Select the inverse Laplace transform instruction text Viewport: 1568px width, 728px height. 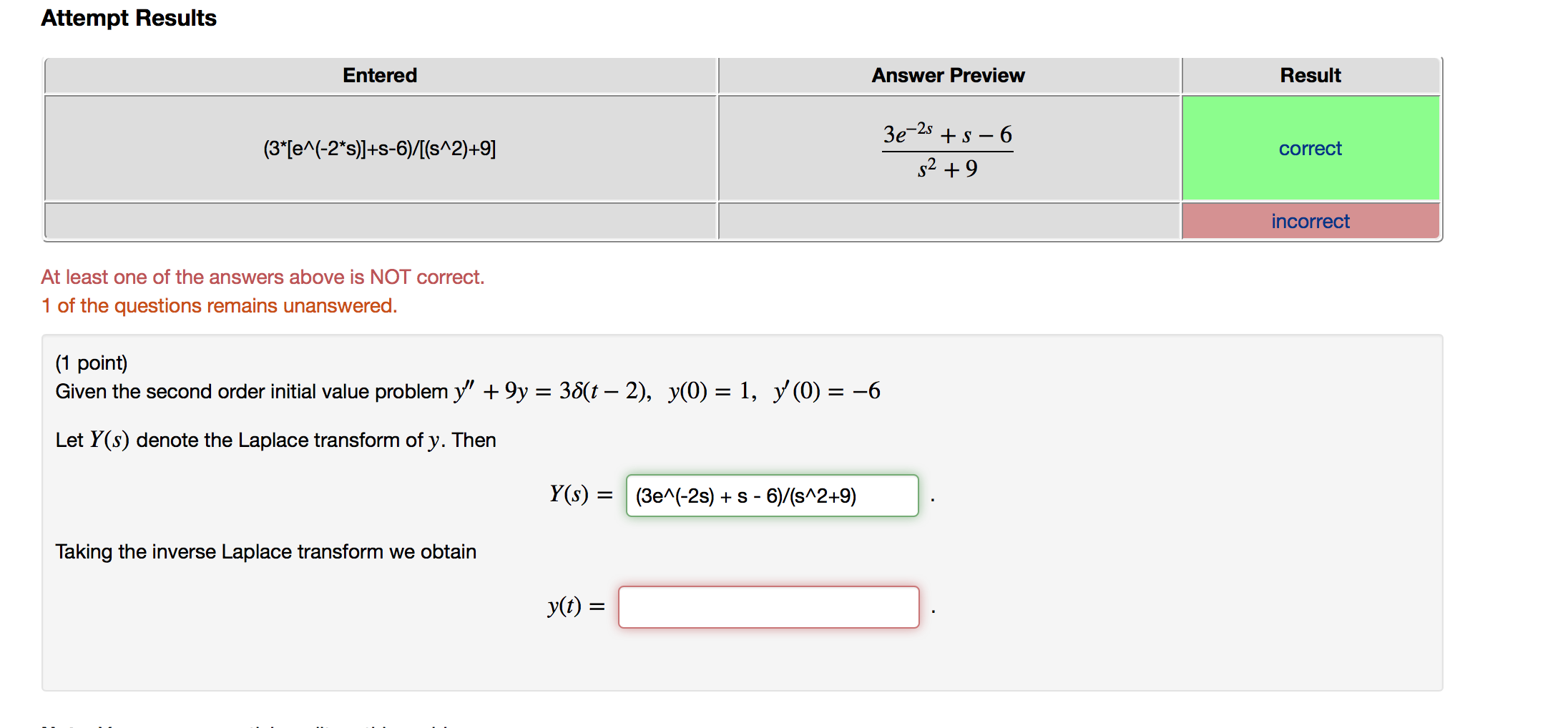pos(265,551)
